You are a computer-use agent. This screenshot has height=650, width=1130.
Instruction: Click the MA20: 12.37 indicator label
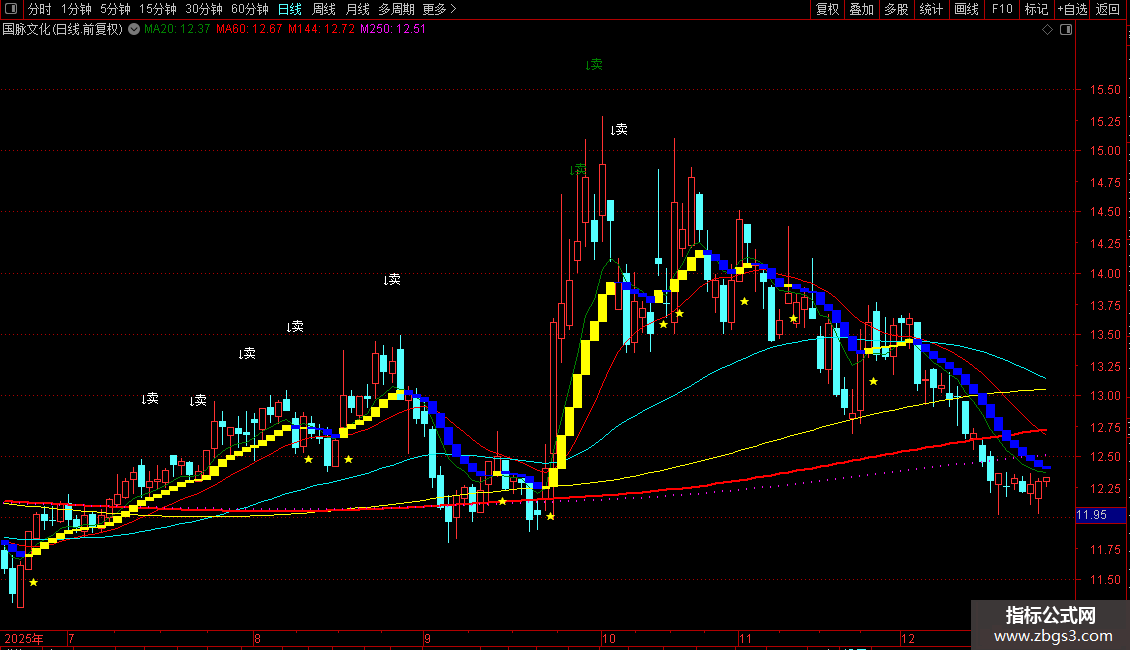(177, 30)
